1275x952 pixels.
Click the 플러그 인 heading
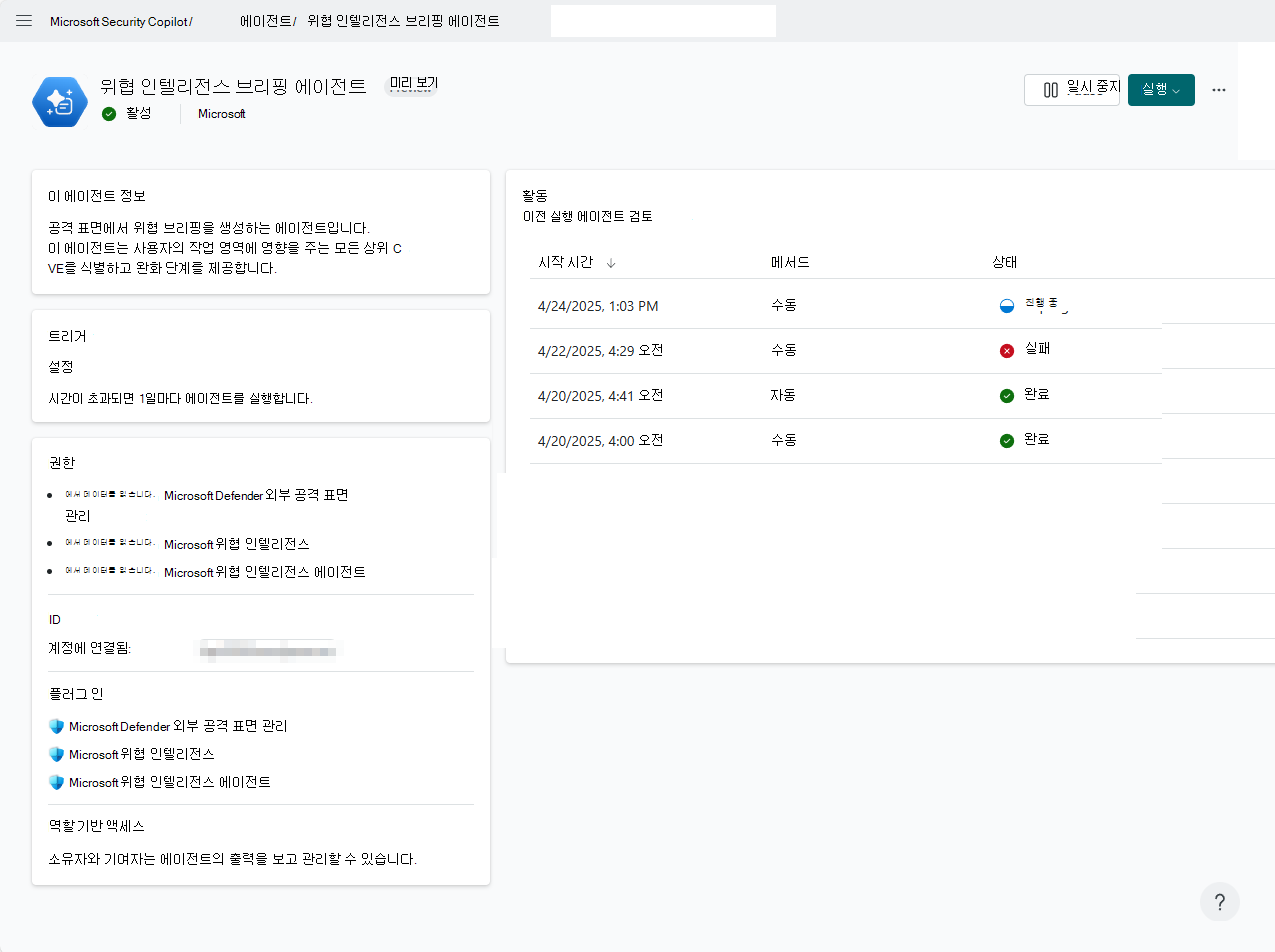click(x=76, y=694)
